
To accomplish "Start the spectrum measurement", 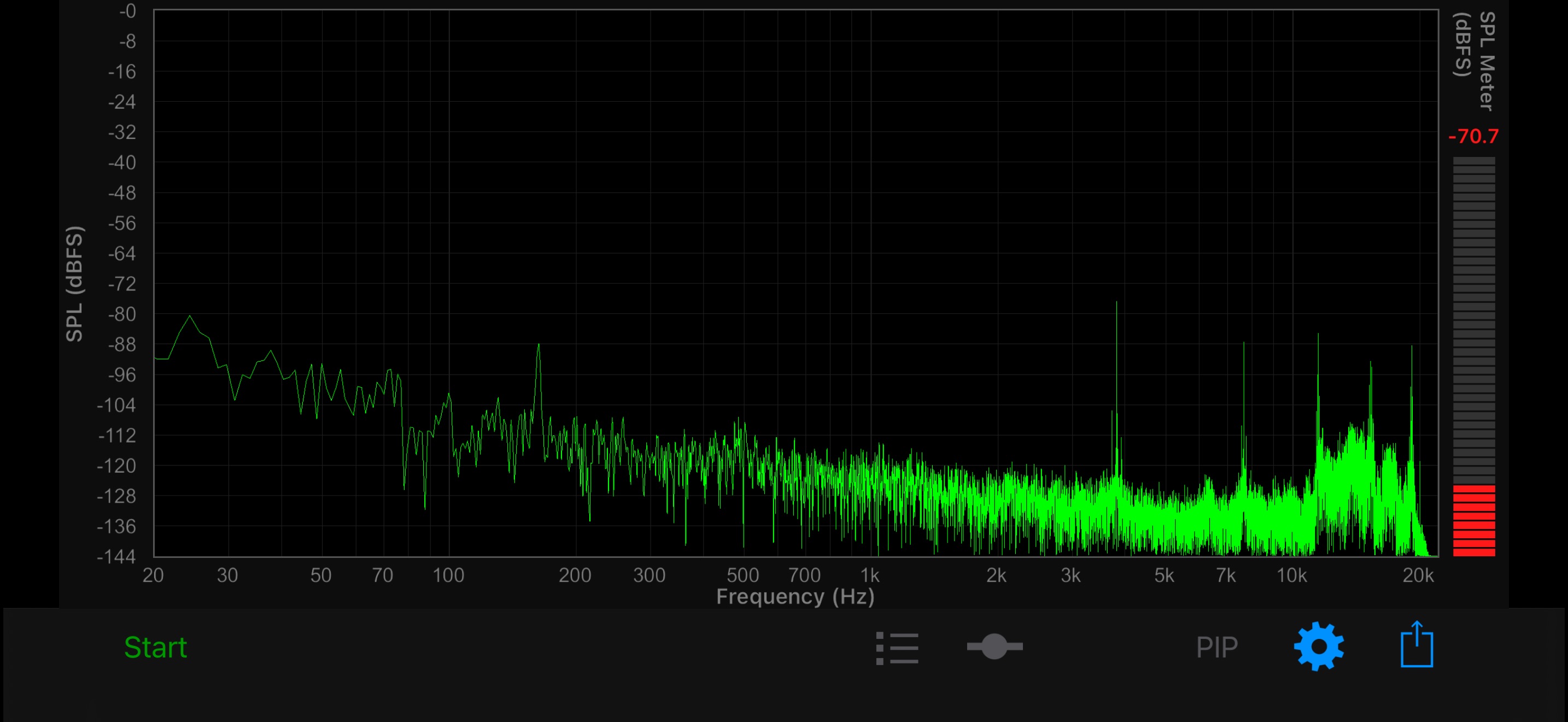I will [156, 647].
